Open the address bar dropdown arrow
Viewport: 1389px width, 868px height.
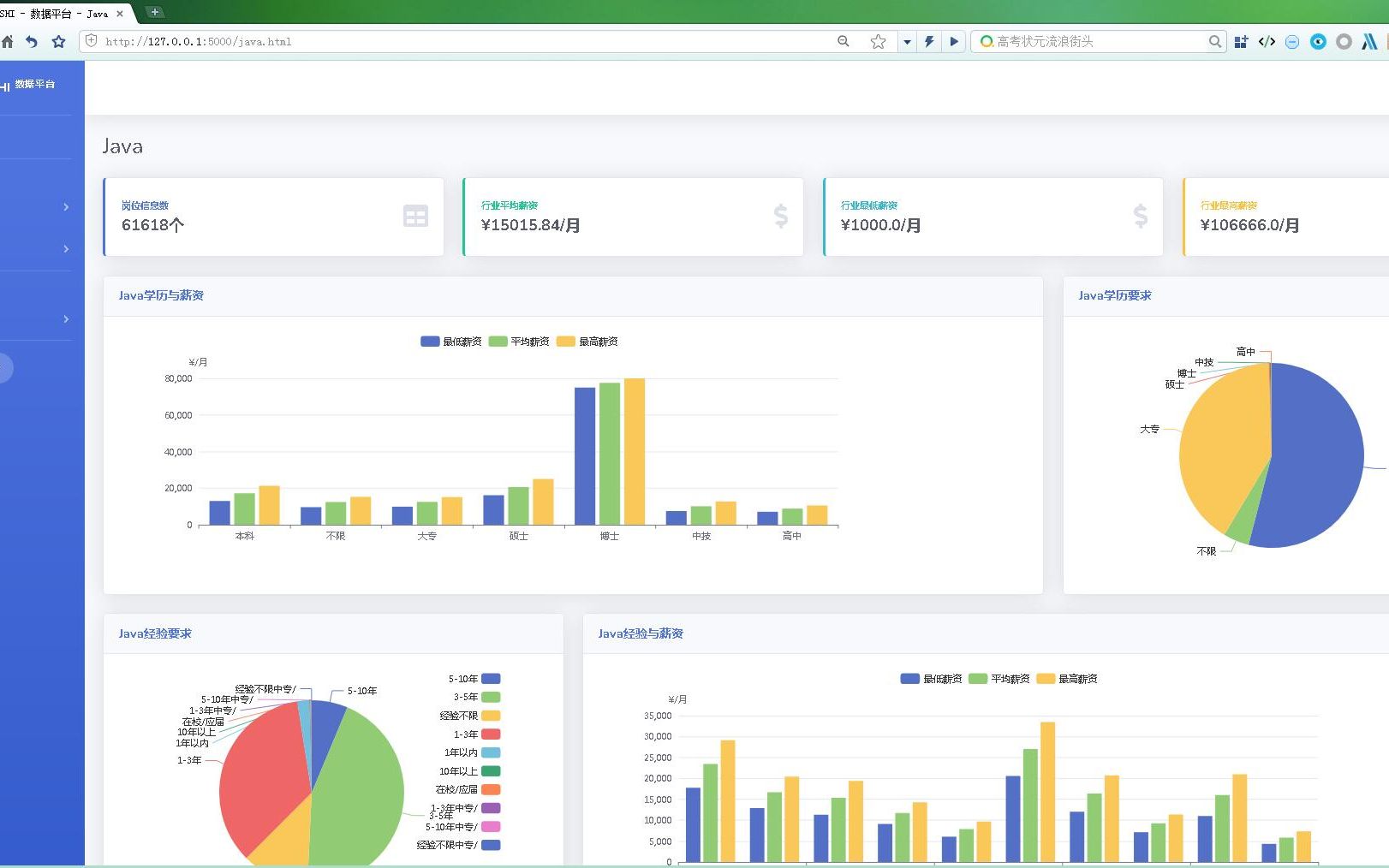coord(907,41)
